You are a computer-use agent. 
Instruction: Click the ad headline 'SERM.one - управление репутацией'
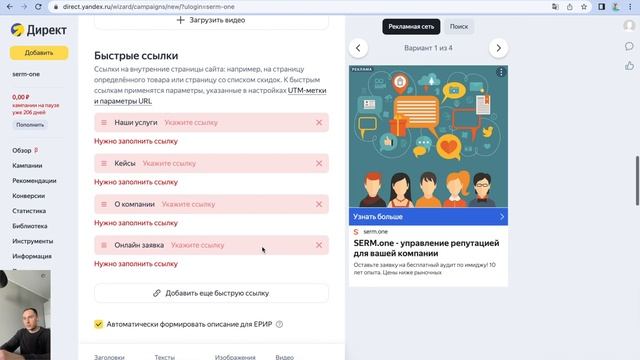[x=426, y=248]
